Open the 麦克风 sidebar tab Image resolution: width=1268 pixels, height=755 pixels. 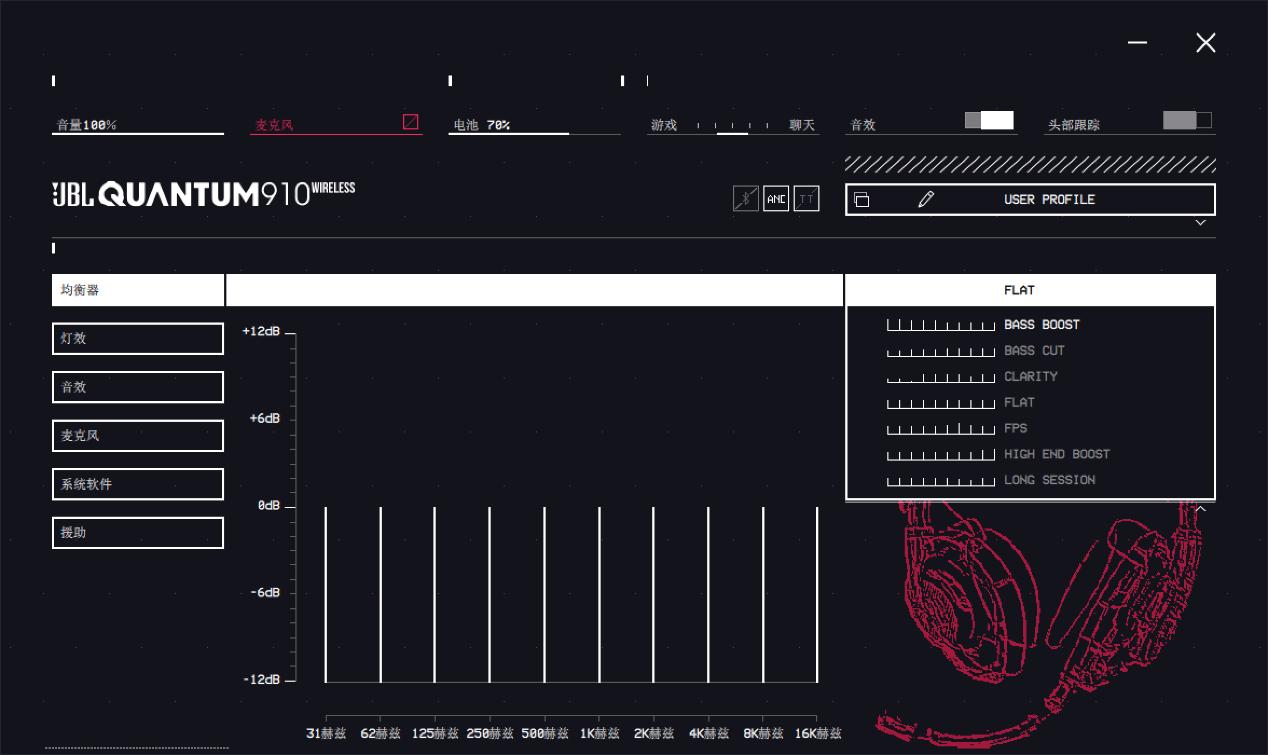138,436
